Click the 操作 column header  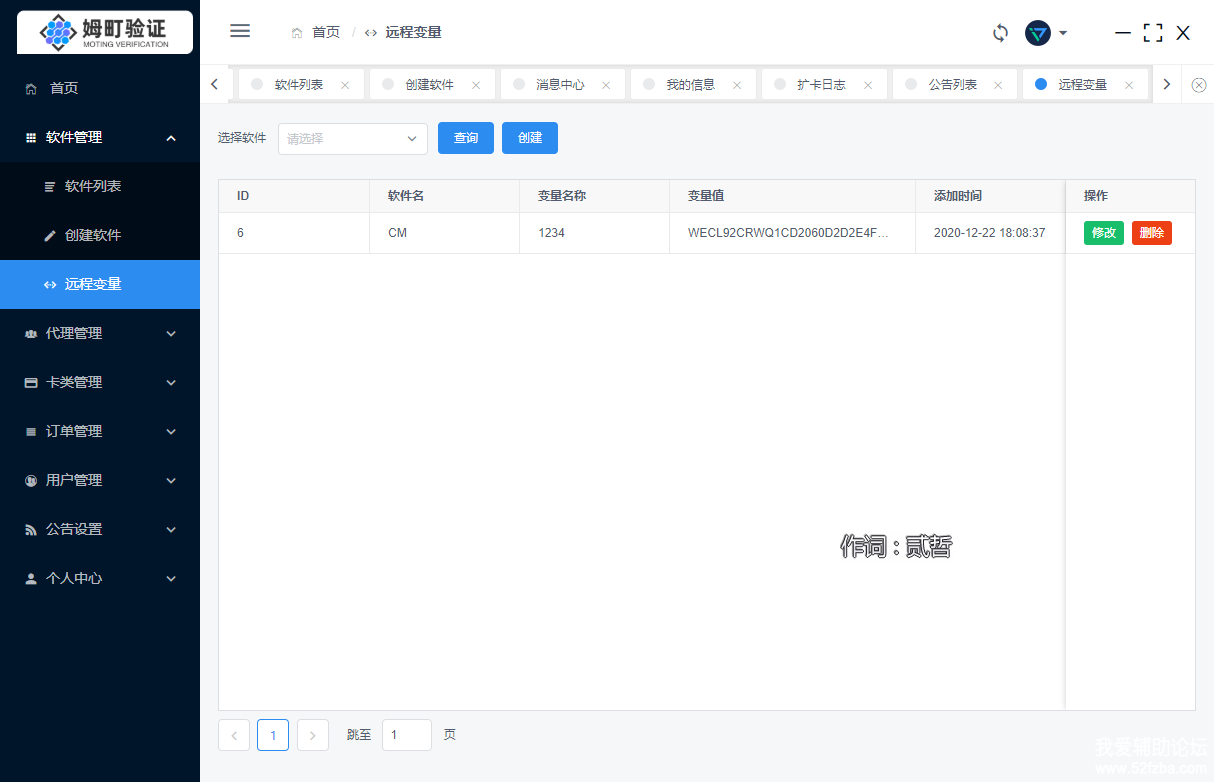tap(1130, 196)
